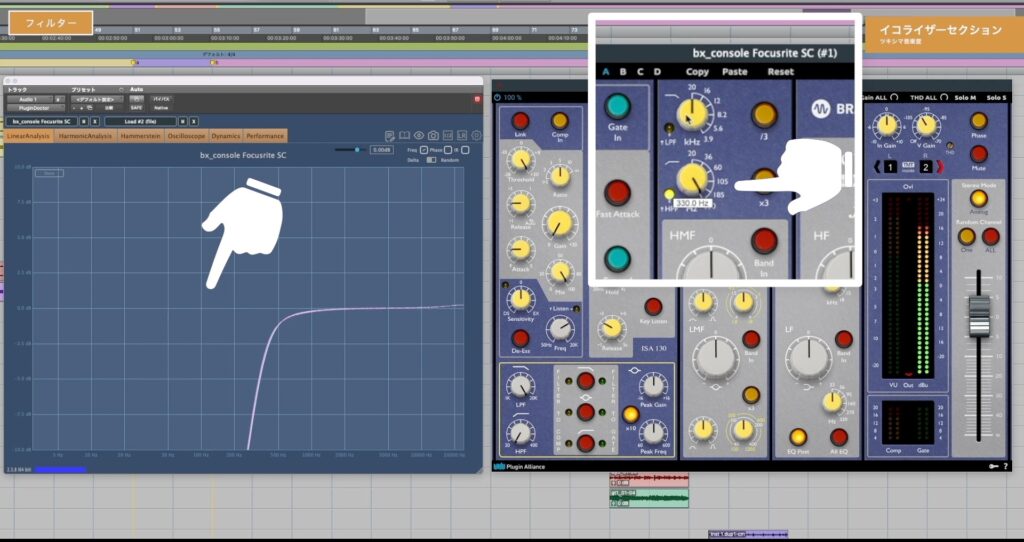Toggle the Phase invert button

(978, 121)
